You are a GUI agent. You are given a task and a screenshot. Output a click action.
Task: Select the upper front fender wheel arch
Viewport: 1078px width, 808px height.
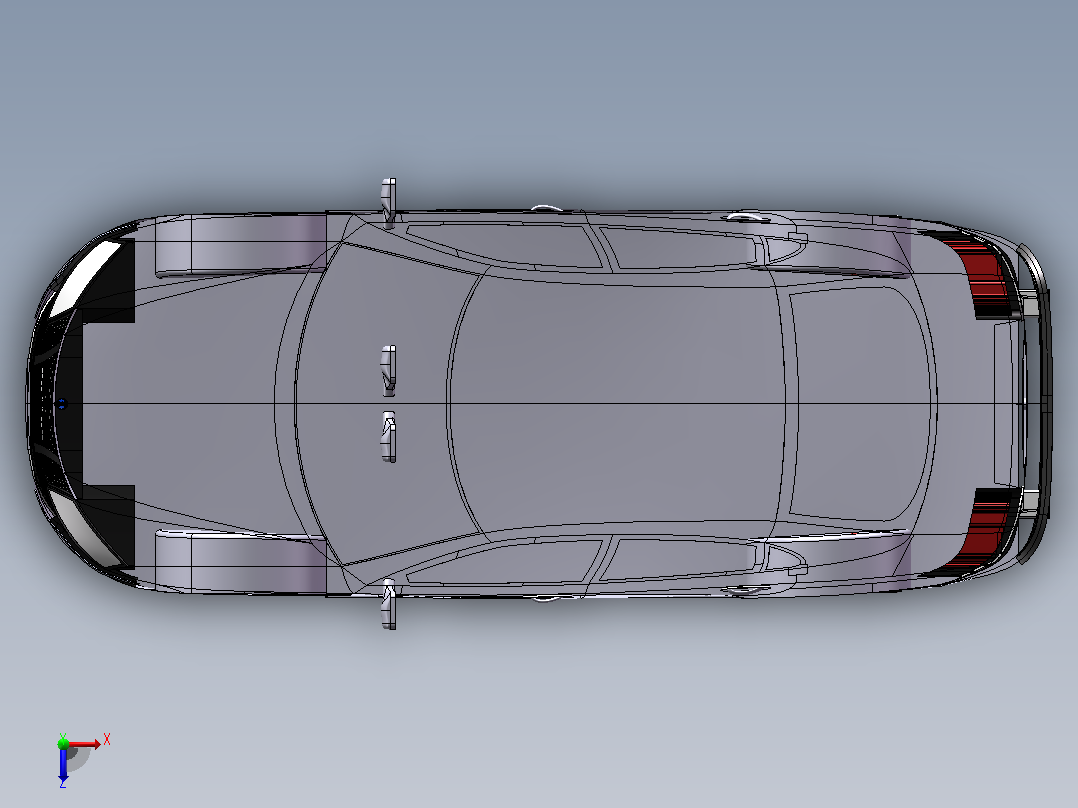pyautogui.click(x=241, y=245)
